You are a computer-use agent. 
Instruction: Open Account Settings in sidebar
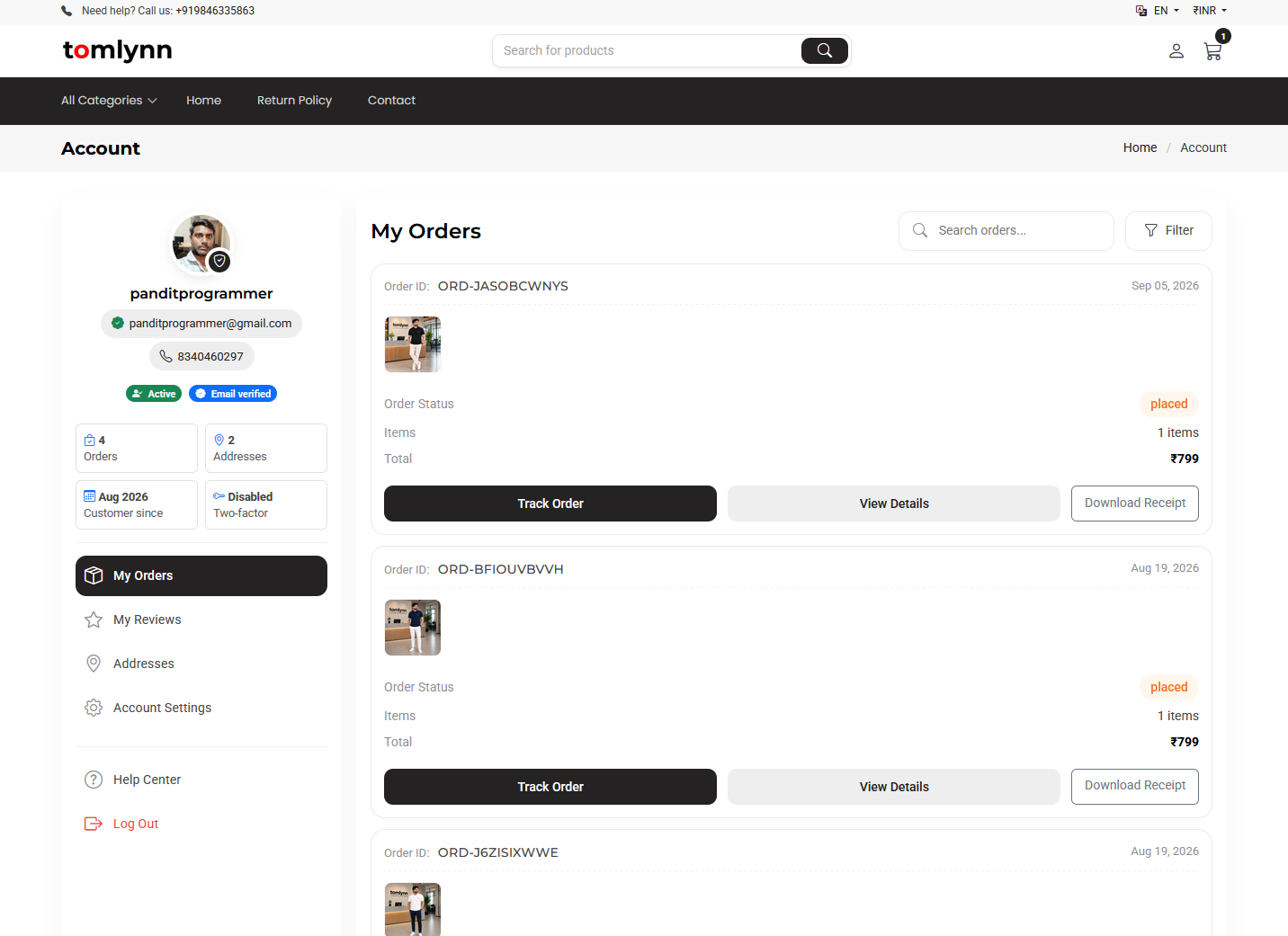201,708
